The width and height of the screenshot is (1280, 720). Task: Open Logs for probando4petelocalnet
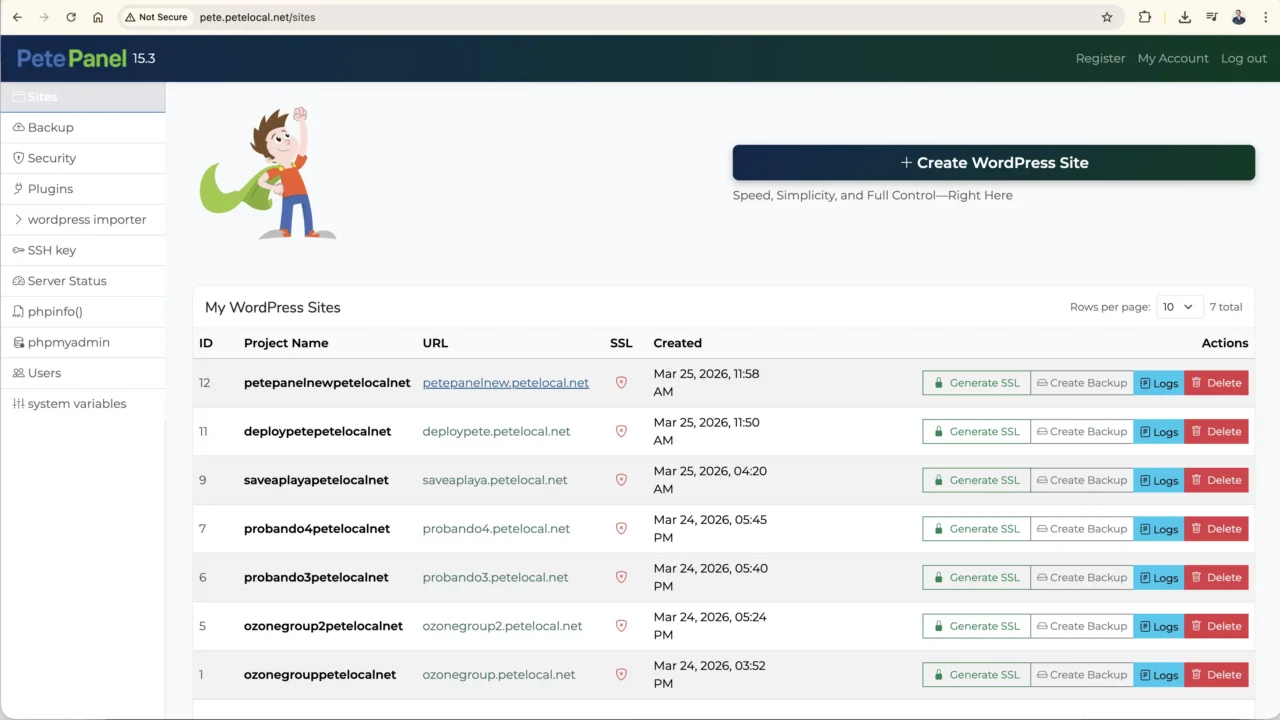1159,529
